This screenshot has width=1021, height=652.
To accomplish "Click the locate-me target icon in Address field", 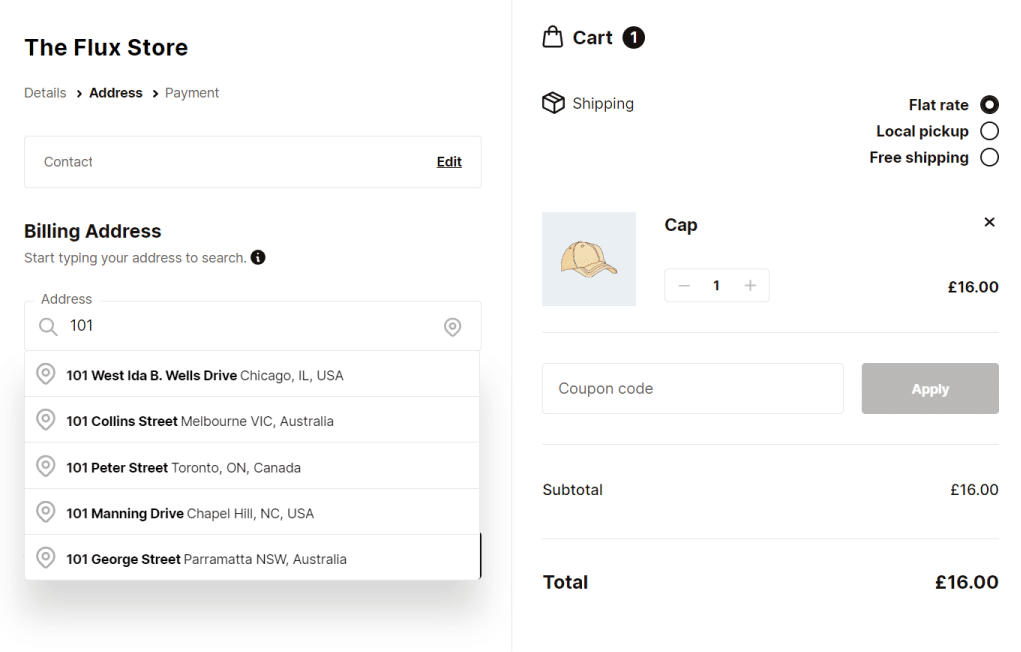I will 452,326.
